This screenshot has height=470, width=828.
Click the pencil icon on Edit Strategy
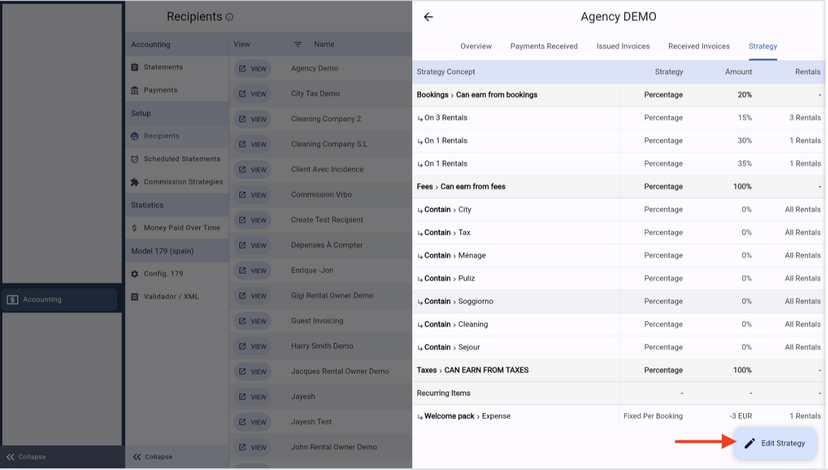[x=750, y=443]
